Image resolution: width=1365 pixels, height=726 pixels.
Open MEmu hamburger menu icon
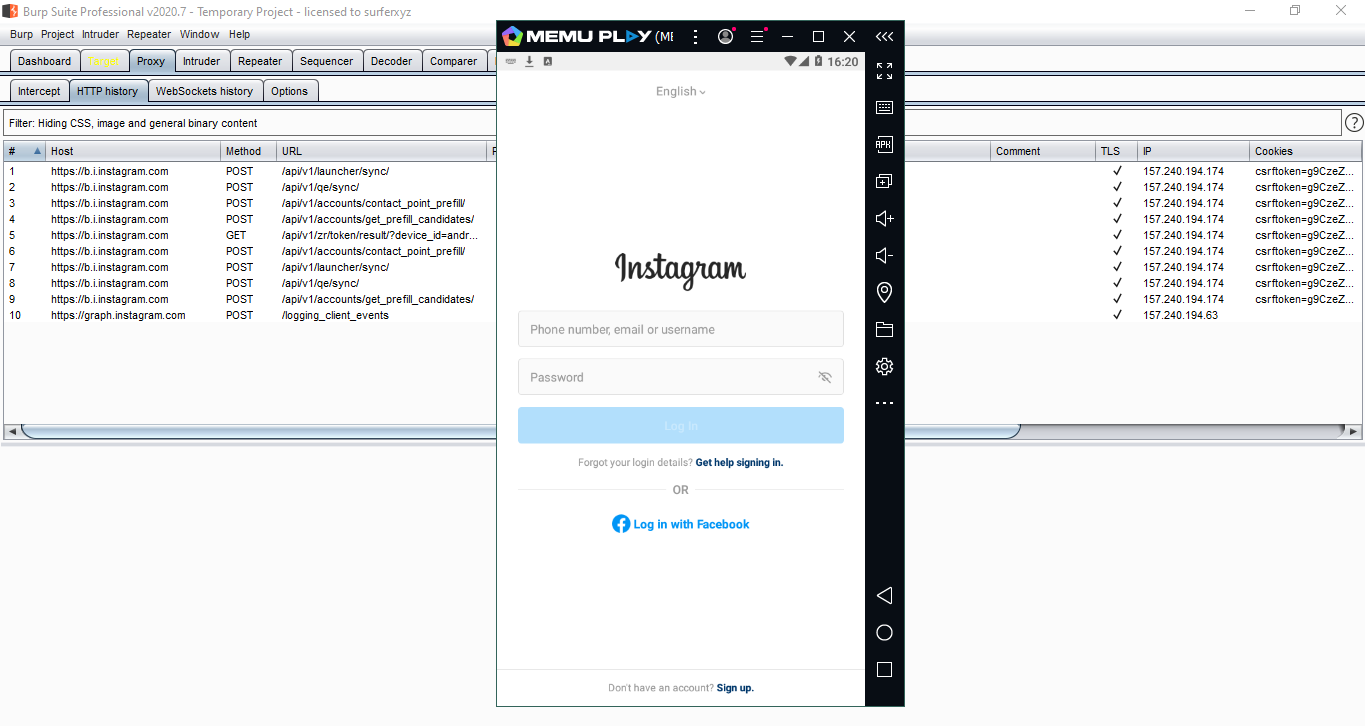tap(757, 36)
